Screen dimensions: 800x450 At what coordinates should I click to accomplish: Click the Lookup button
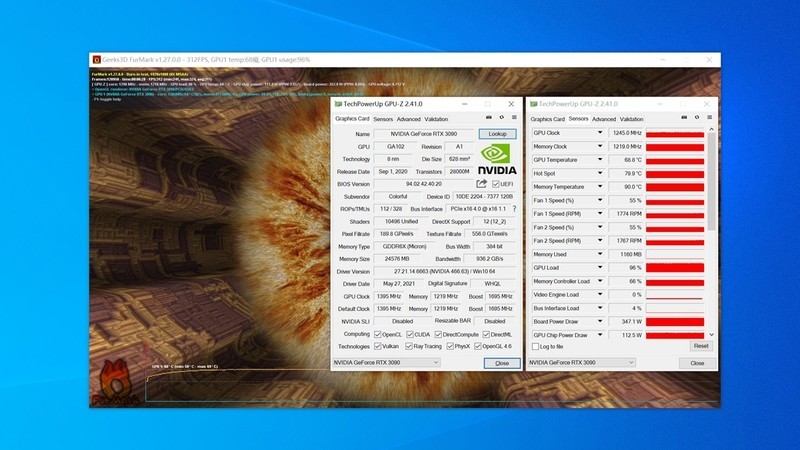point(497,134)
